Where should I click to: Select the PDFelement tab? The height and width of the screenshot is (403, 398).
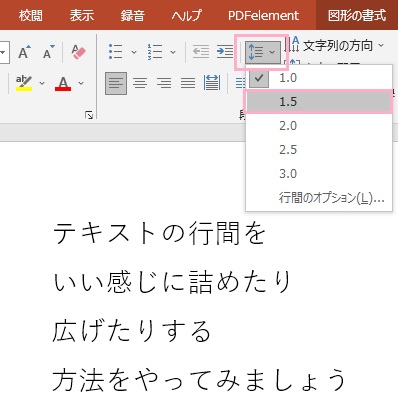[x=263, y=16]
